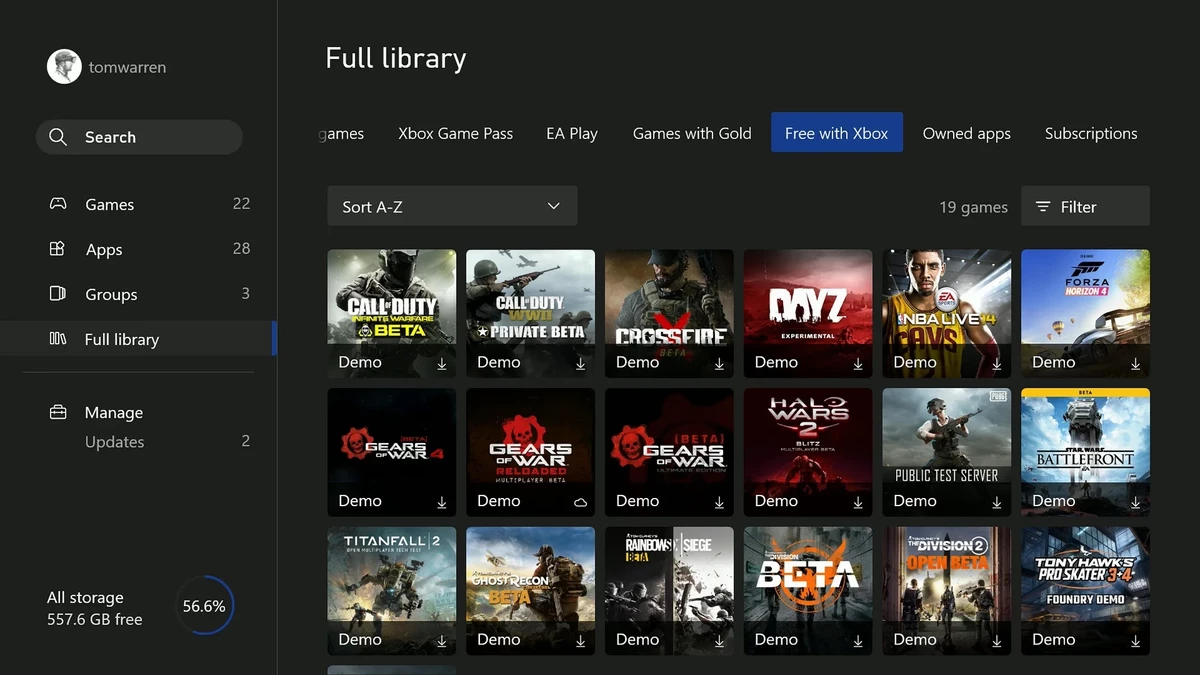Switch to the Xbox Game Pass tab
Viewport: 1200px width, 675px height.
coord(455,133)
